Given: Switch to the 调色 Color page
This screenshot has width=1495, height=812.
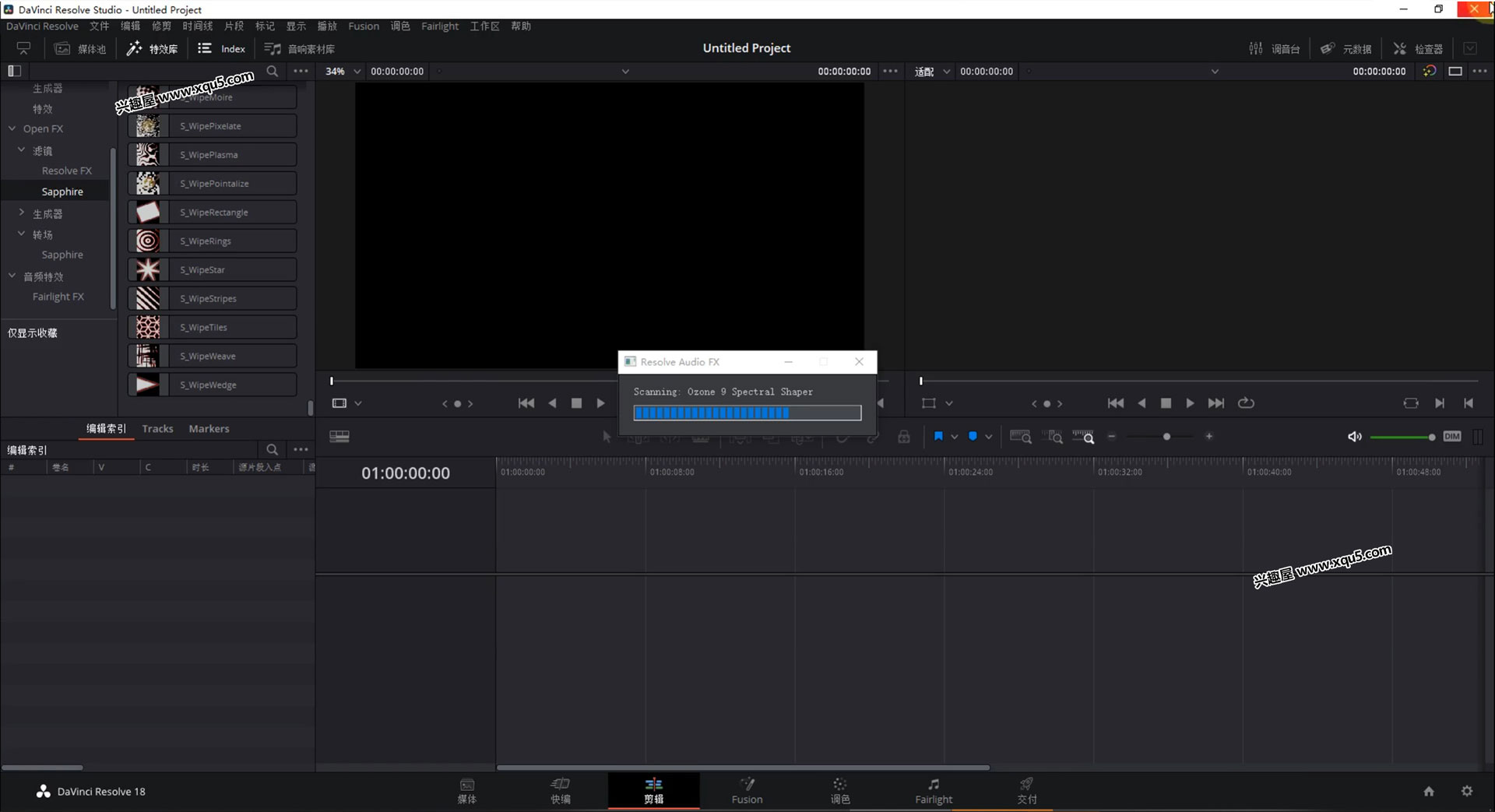Looking at the screenshot, I should coord(840,791).
